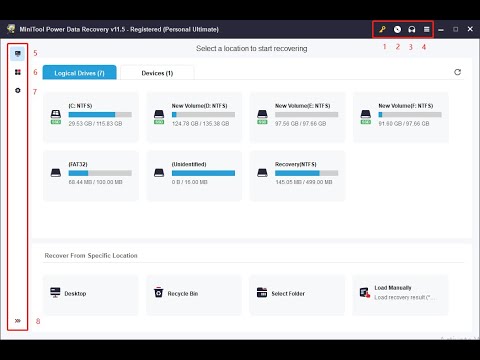The image size is (480, 360).
Task: Click the Unidentified partition usage bar
Action: (203, 173)
